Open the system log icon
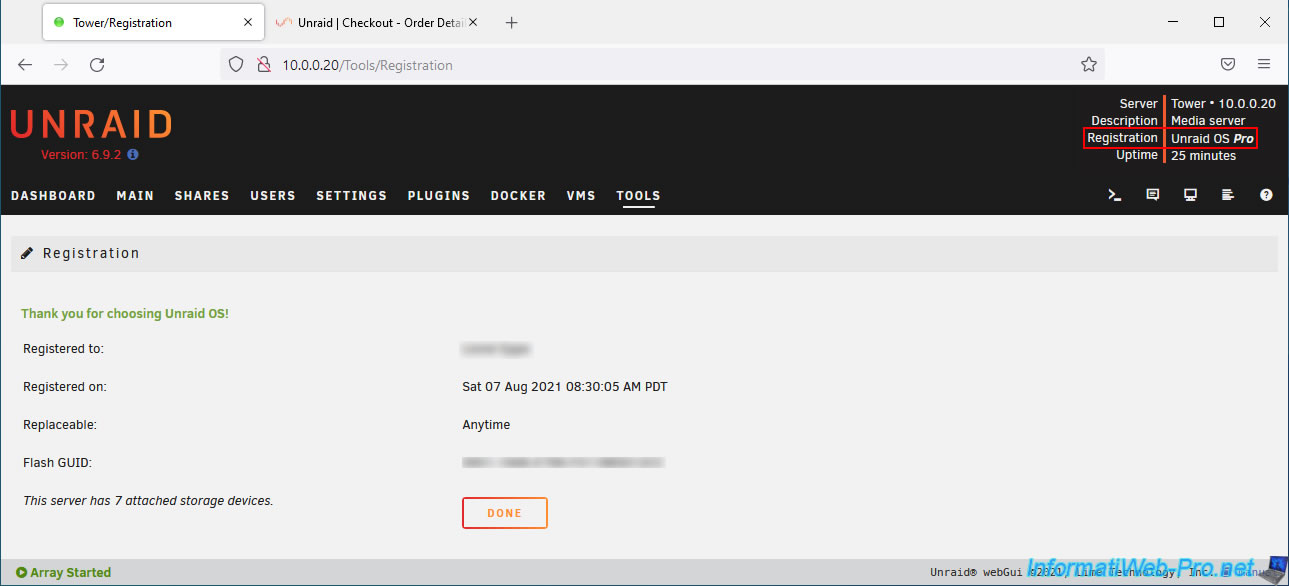The image size is (1289, 586). [x=1228, y=195]
